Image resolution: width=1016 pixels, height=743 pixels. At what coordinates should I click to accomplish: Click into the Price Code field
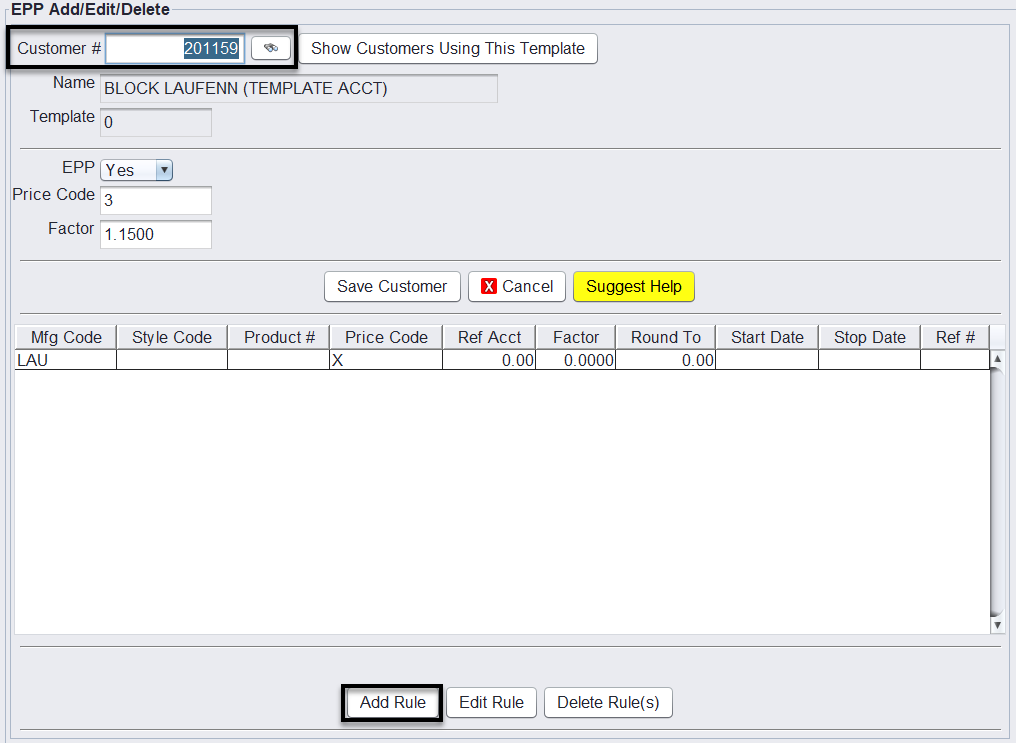[156, 201]
